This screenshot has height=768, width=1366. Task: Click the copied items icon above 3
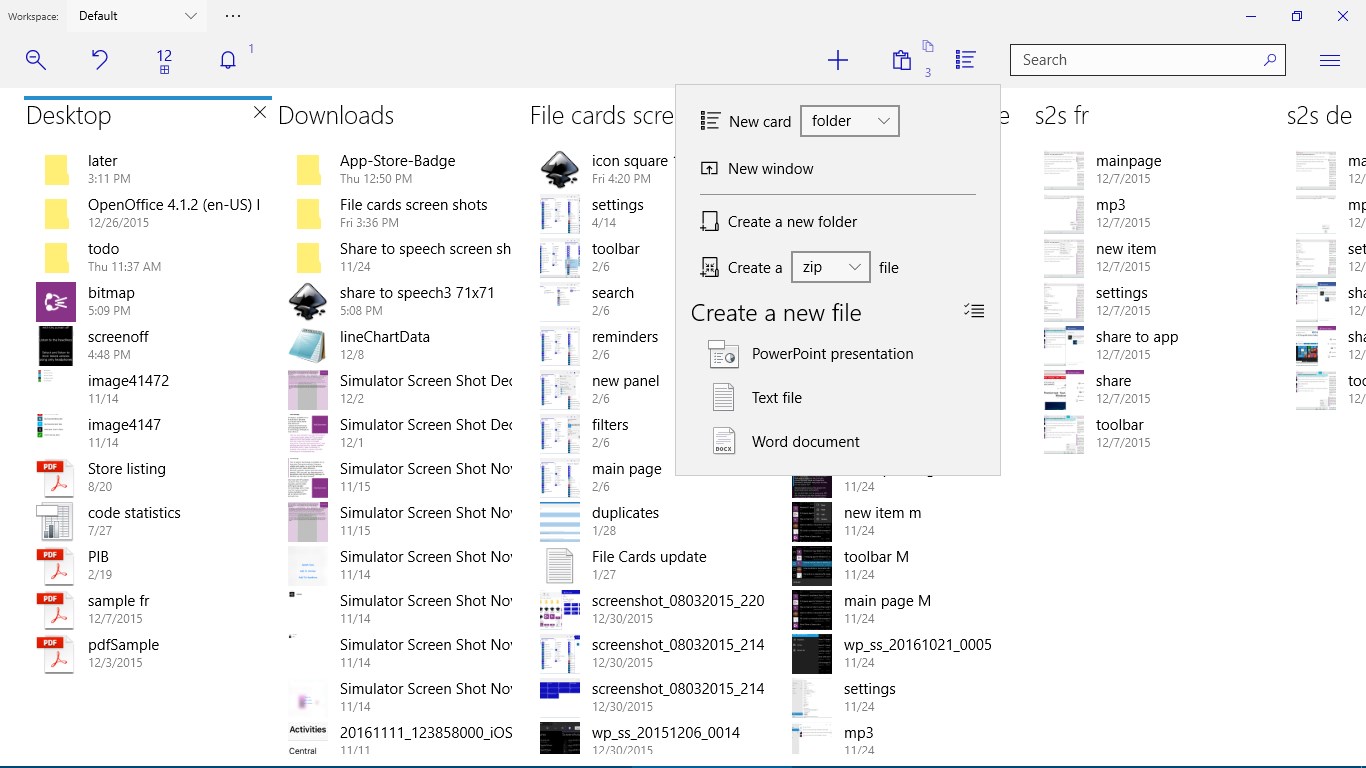[x=928, y=46]
